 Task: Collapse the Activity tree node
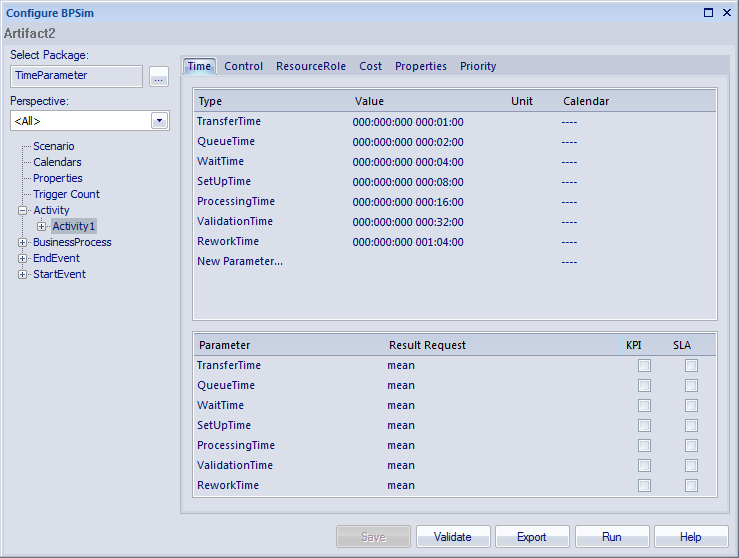point(23,210)
